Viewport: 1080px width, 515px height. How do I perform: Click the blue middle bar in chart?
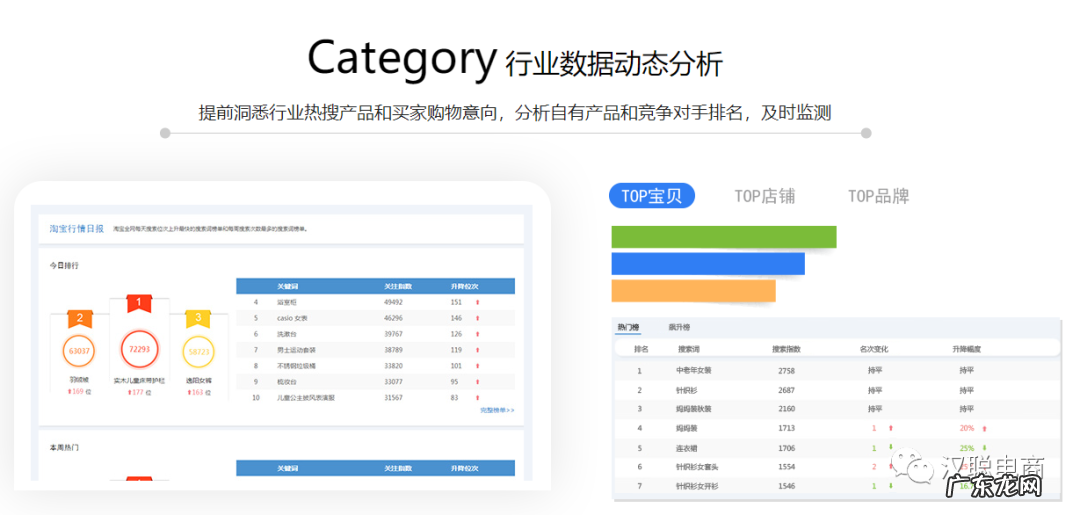[x=707, y=264]
